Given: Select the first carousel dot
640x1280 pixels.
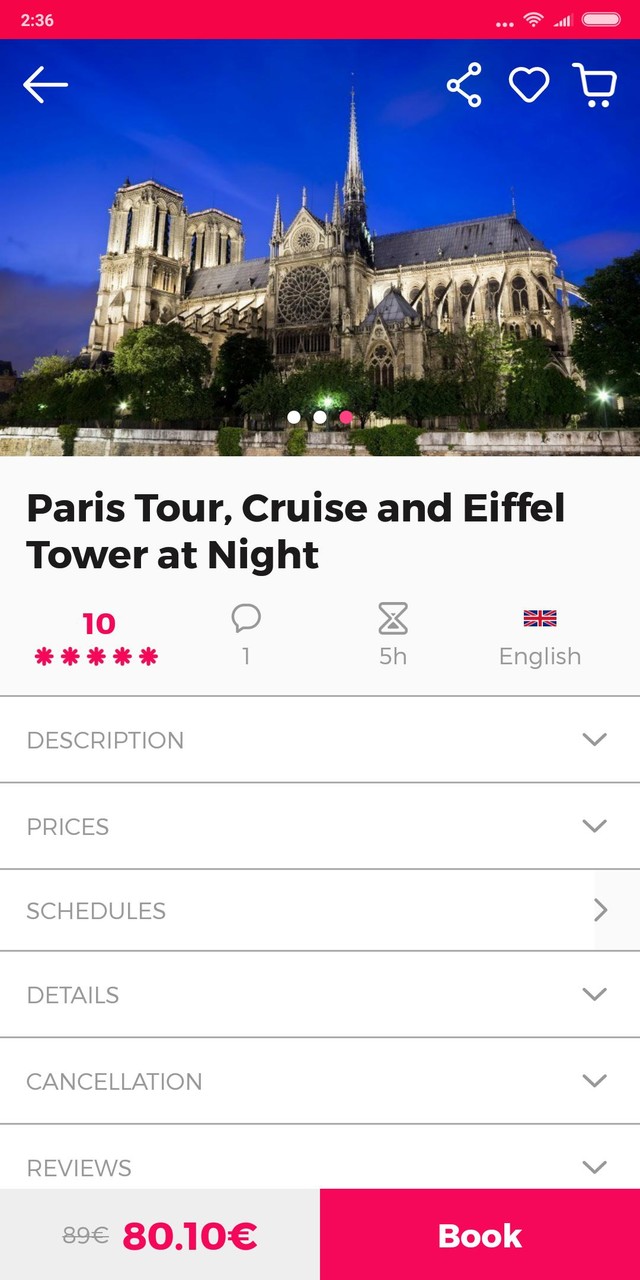Looking at the screenshot, I should [x=293, y=417].
